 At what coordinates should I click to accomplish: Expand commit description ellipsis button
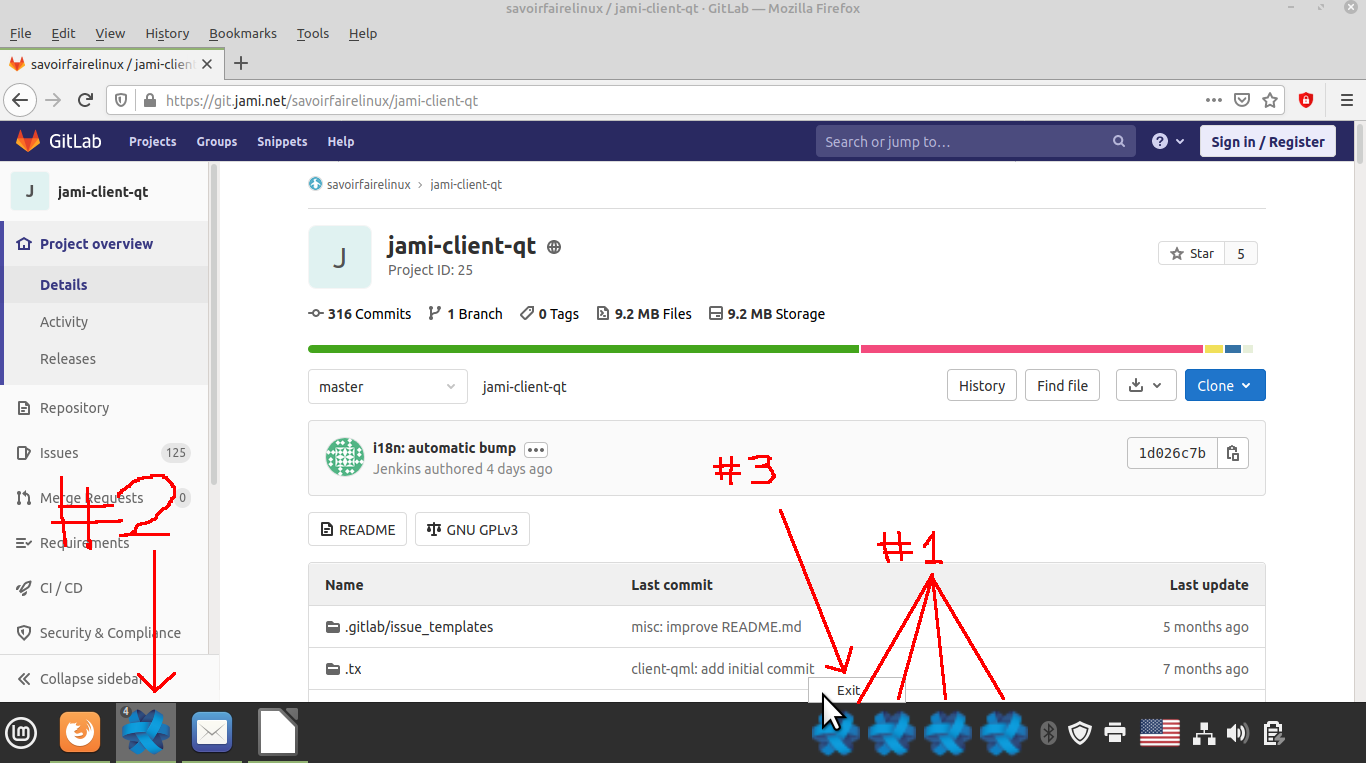click(536, 449)
